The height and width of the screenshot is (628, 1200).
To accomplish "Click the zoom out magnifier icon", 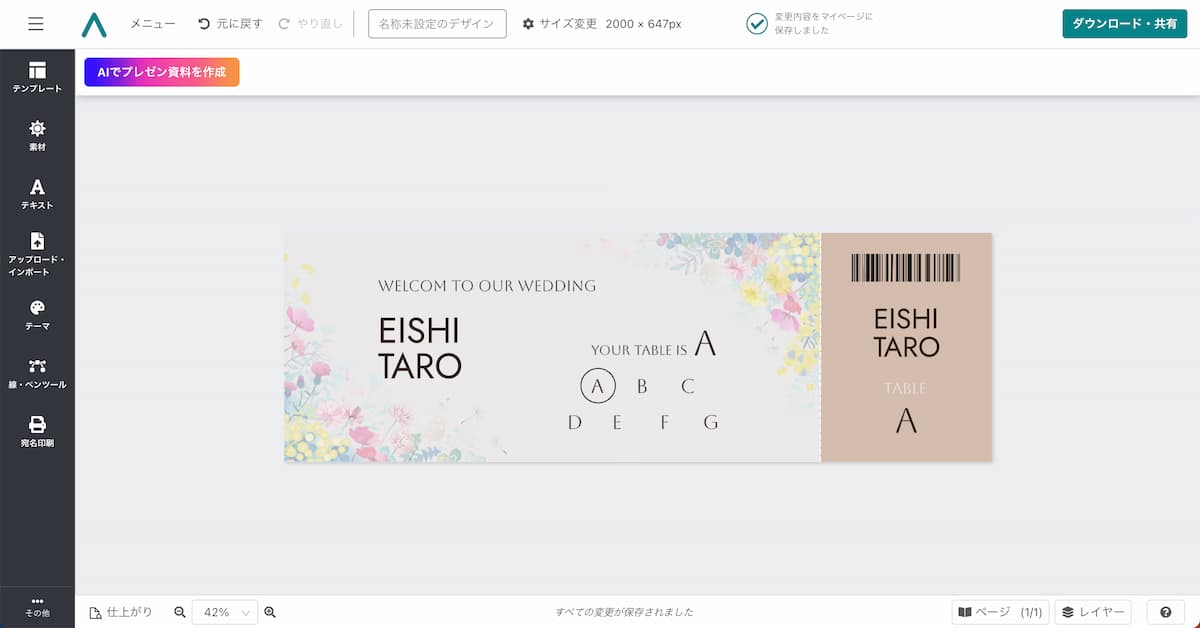I will pos(180,612).
